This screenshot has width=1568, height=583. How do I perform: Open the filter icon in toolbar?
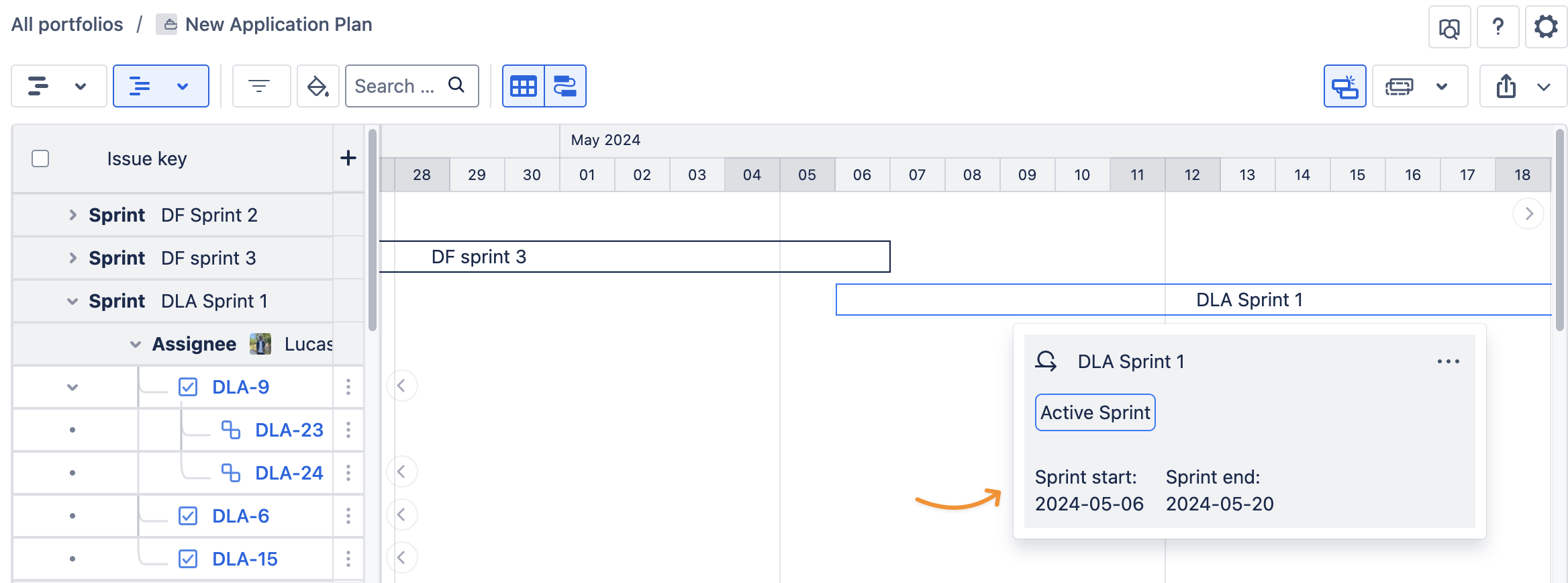(x=259, y=86)
